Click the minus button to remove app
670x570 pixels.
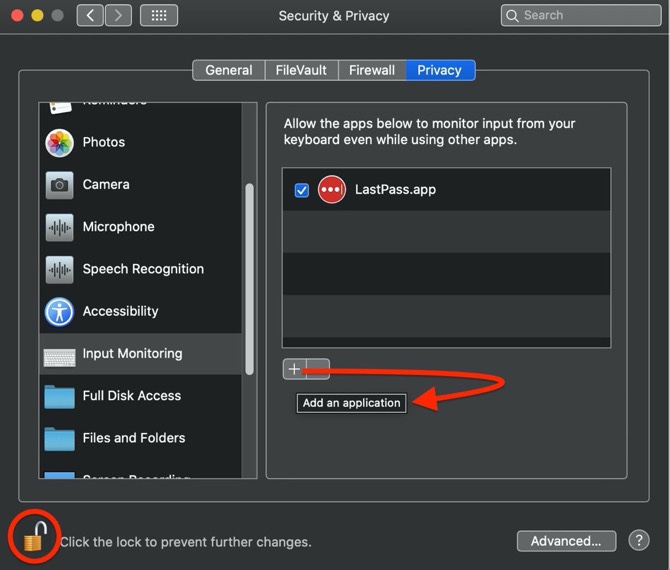pyautogui.click(x=318, y=369)
